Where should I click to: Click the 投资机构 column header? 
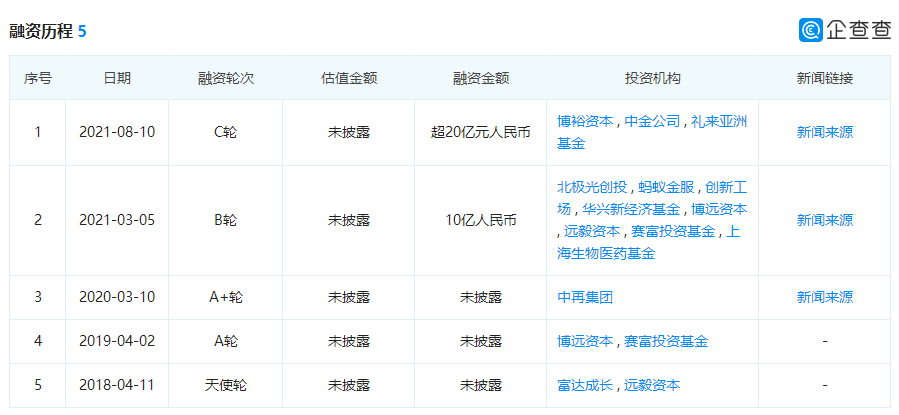pos(652,79)
